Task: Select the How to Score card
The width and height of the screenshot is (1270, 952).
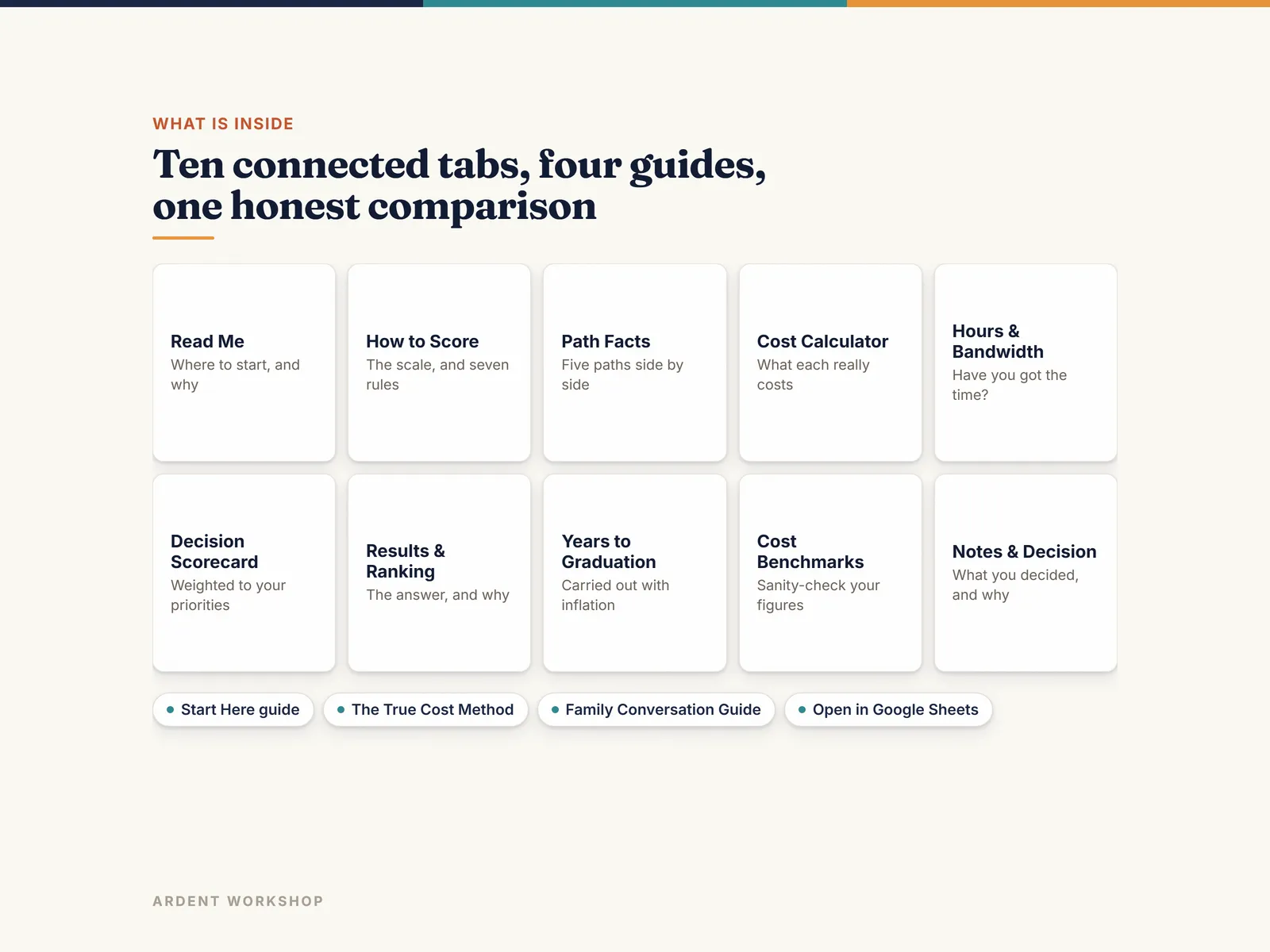Action: [x=439, y=363]
